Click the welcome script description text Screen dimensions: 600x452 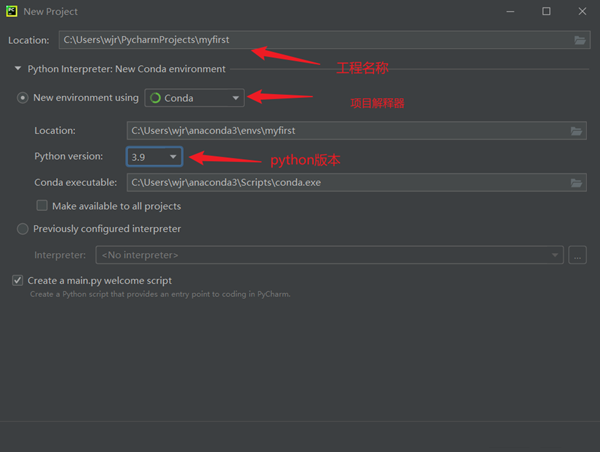tap(160, 294)
